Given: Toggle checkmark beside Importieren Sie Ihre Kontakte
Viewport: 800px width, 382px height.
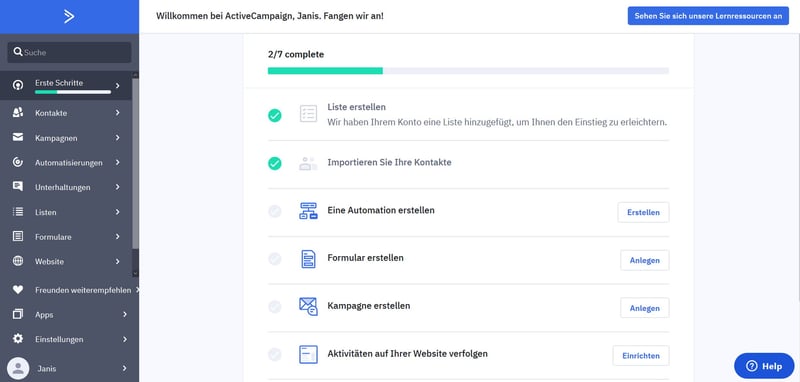Looking at the screenshot, I should pos(274,163).
